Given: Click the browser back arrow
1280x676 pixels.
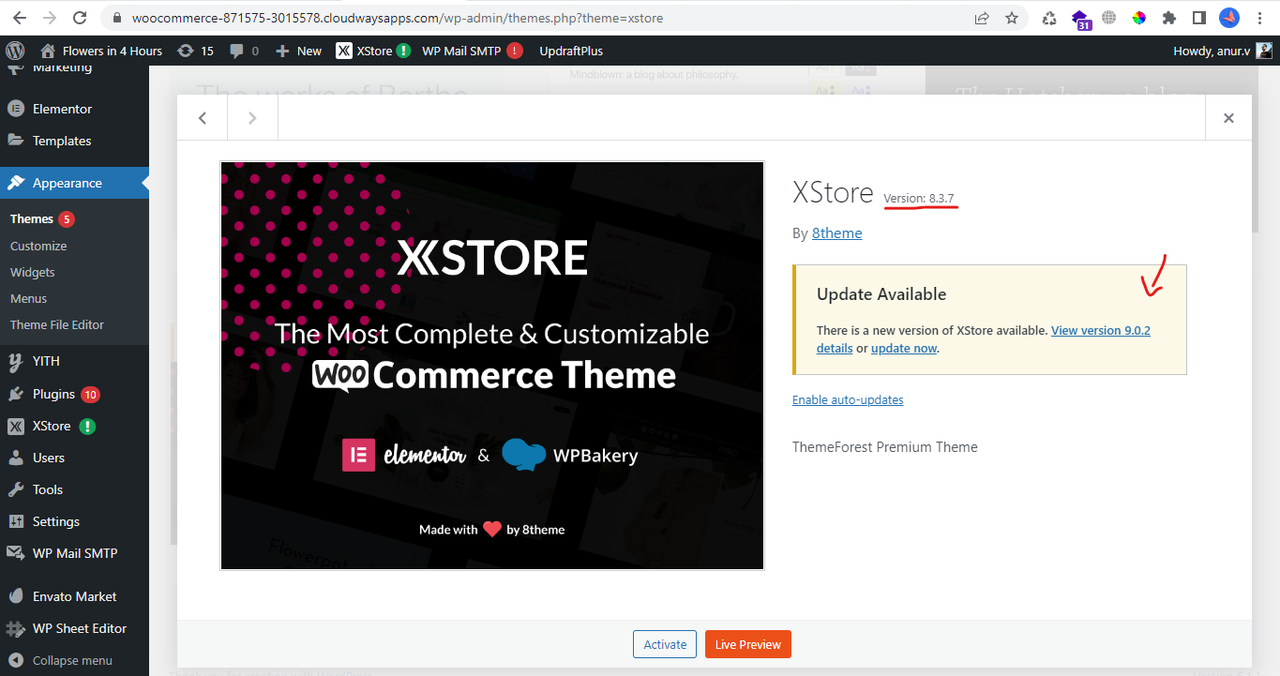Looking at the screenshot, I should tap(20, 18).
